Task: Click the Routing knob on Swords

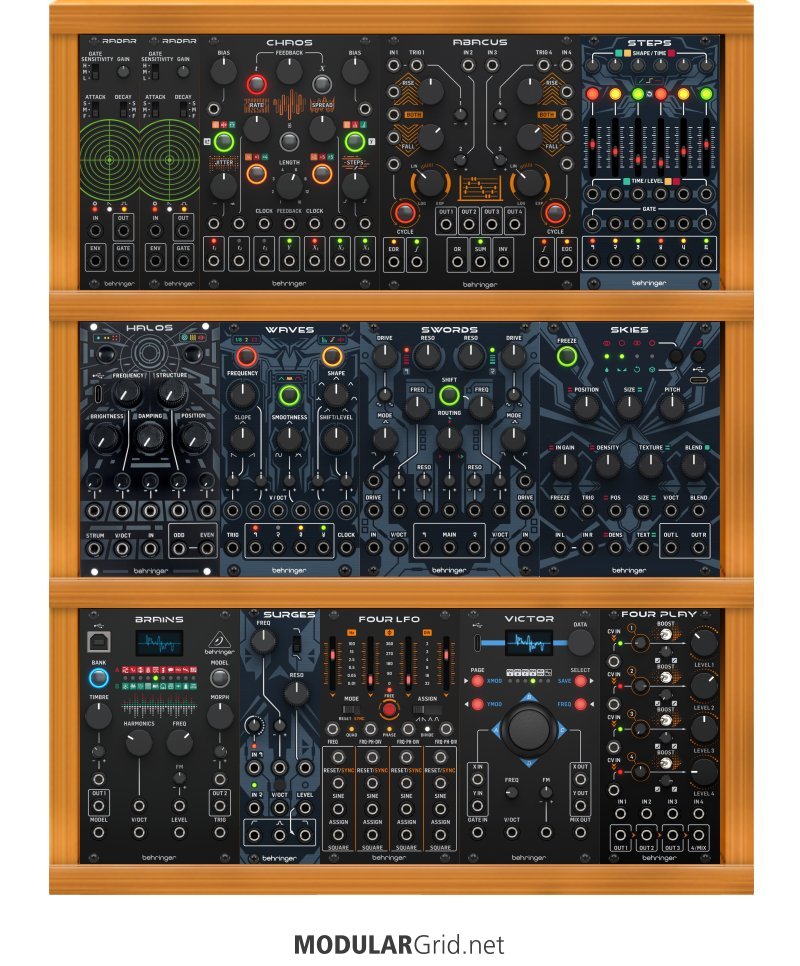Action: [x=449, y=438]
